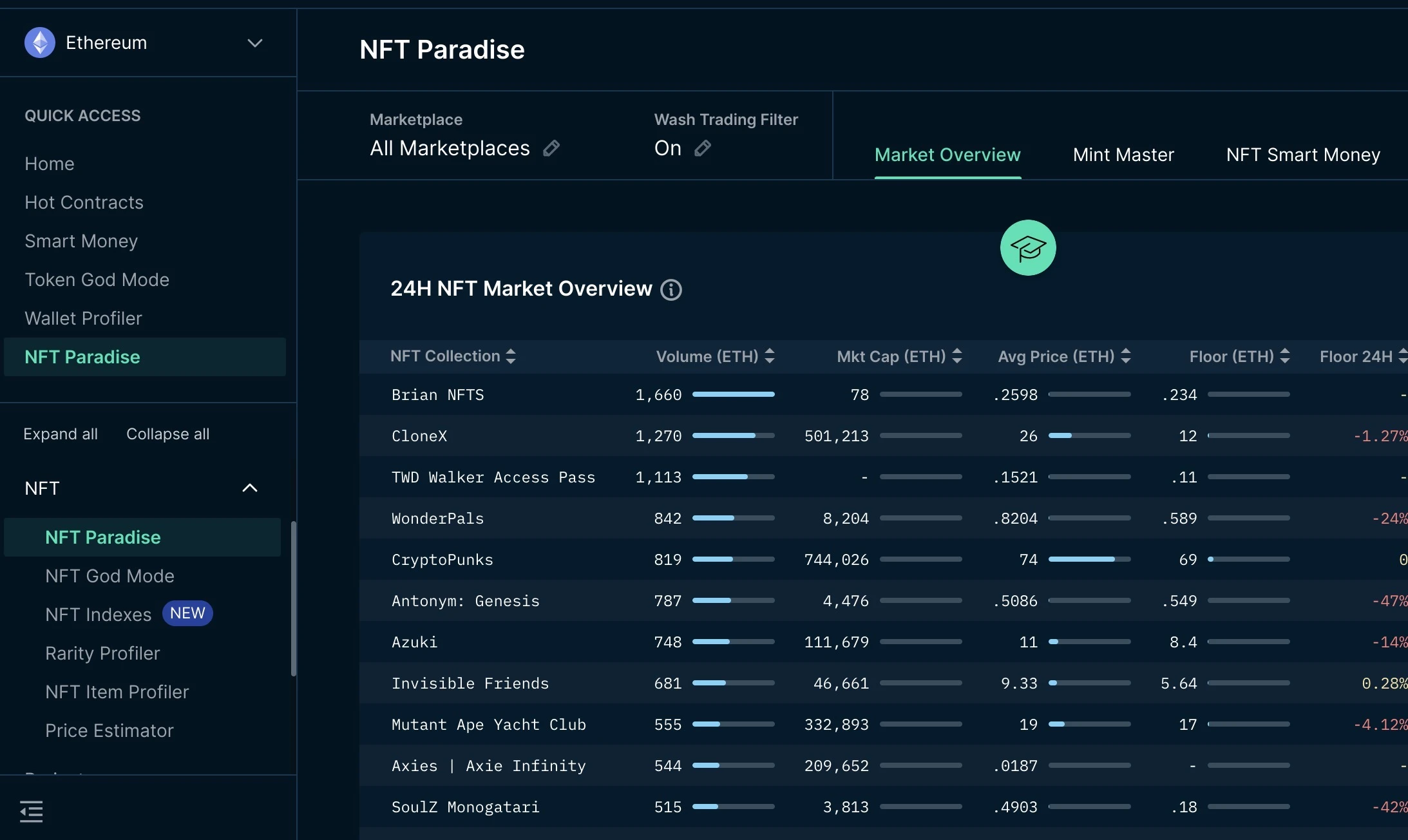1408x840 pixels.
Task: Collapse the NFT section chevron
Action: coord(250,488)
